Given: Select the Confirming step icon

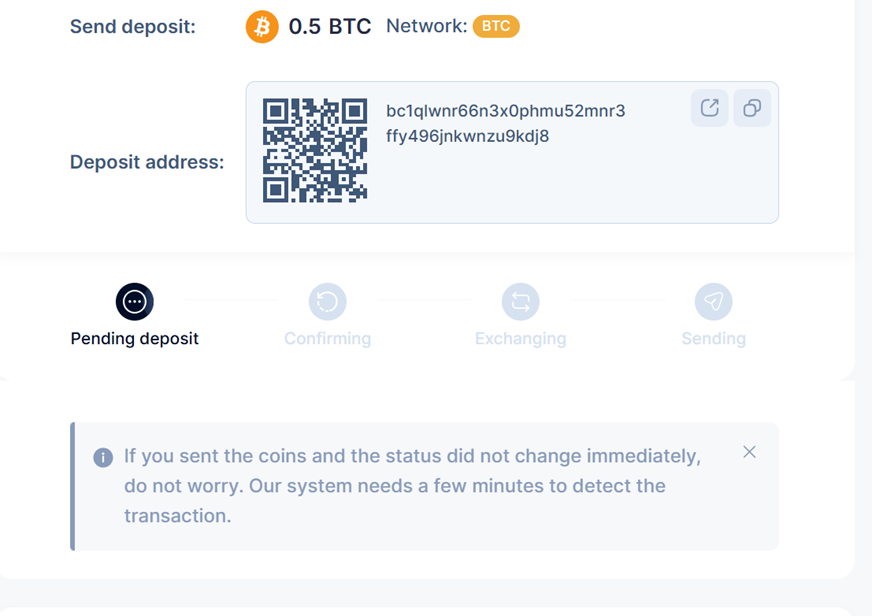Looking at the screenshot, I should click(328, 302).
